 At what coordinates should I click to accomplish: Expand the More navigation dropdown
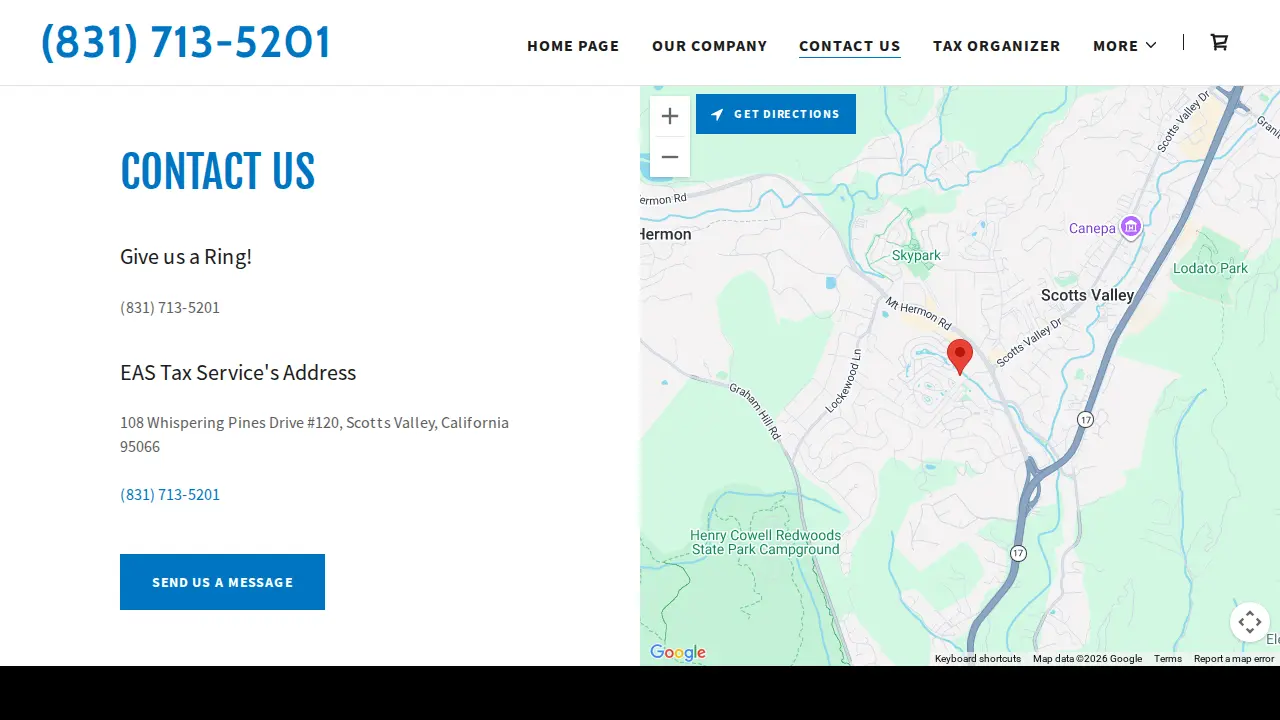(1125, 46)
